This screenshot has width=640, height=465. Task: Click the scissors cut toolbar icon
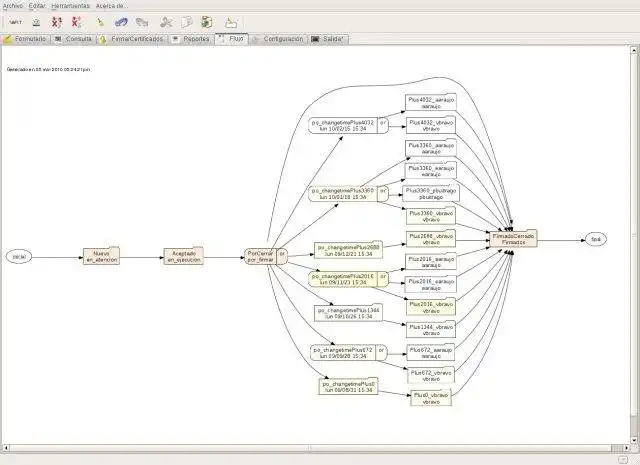coord(166,22)
